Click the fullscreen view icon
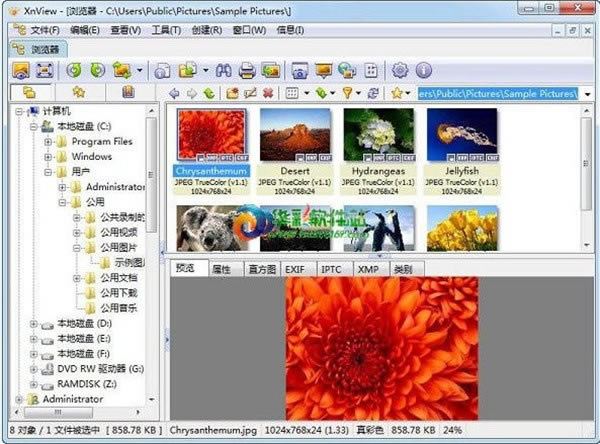Viewport: 600px width, 444px height. [45, 70]
